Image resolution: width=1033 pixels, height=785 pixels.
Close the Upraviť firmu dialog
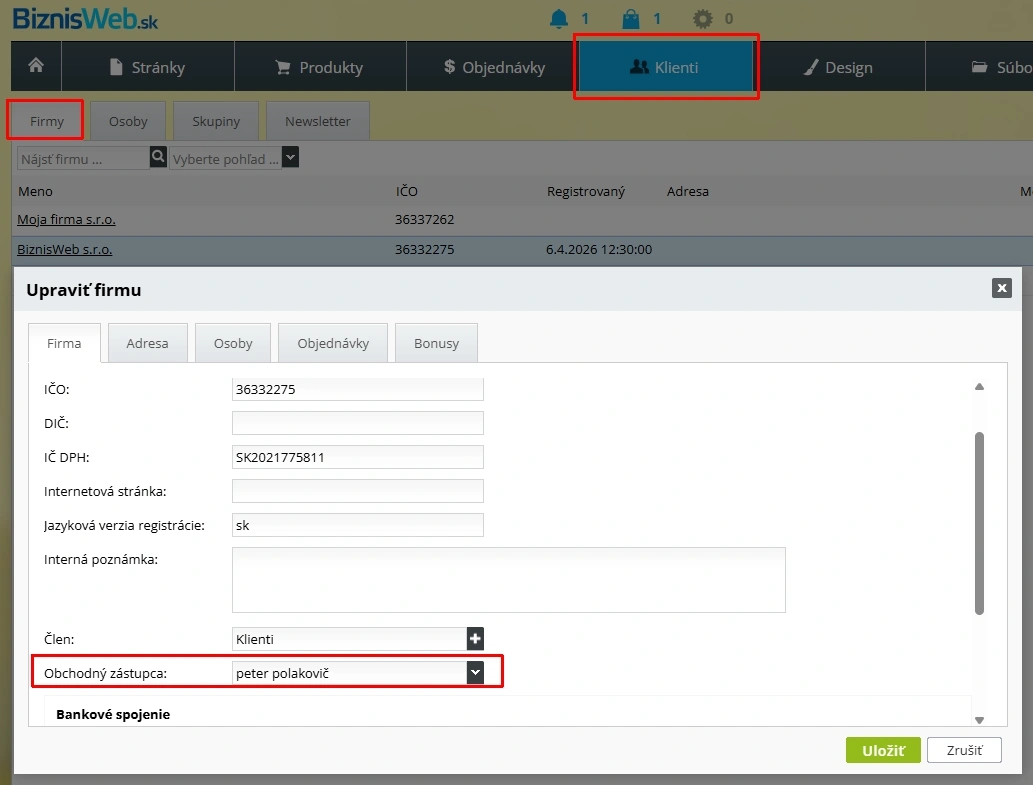1001,288
